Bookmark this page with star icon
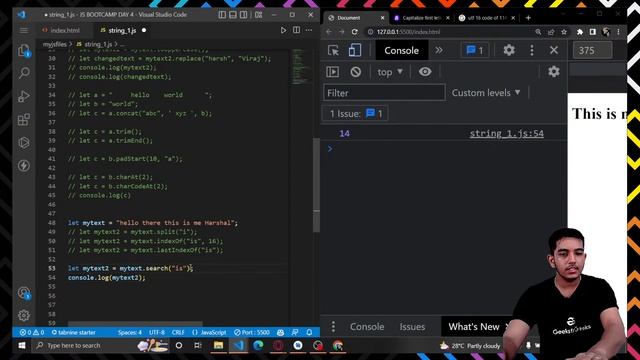640x360 pixels. [x=564, y=32]
